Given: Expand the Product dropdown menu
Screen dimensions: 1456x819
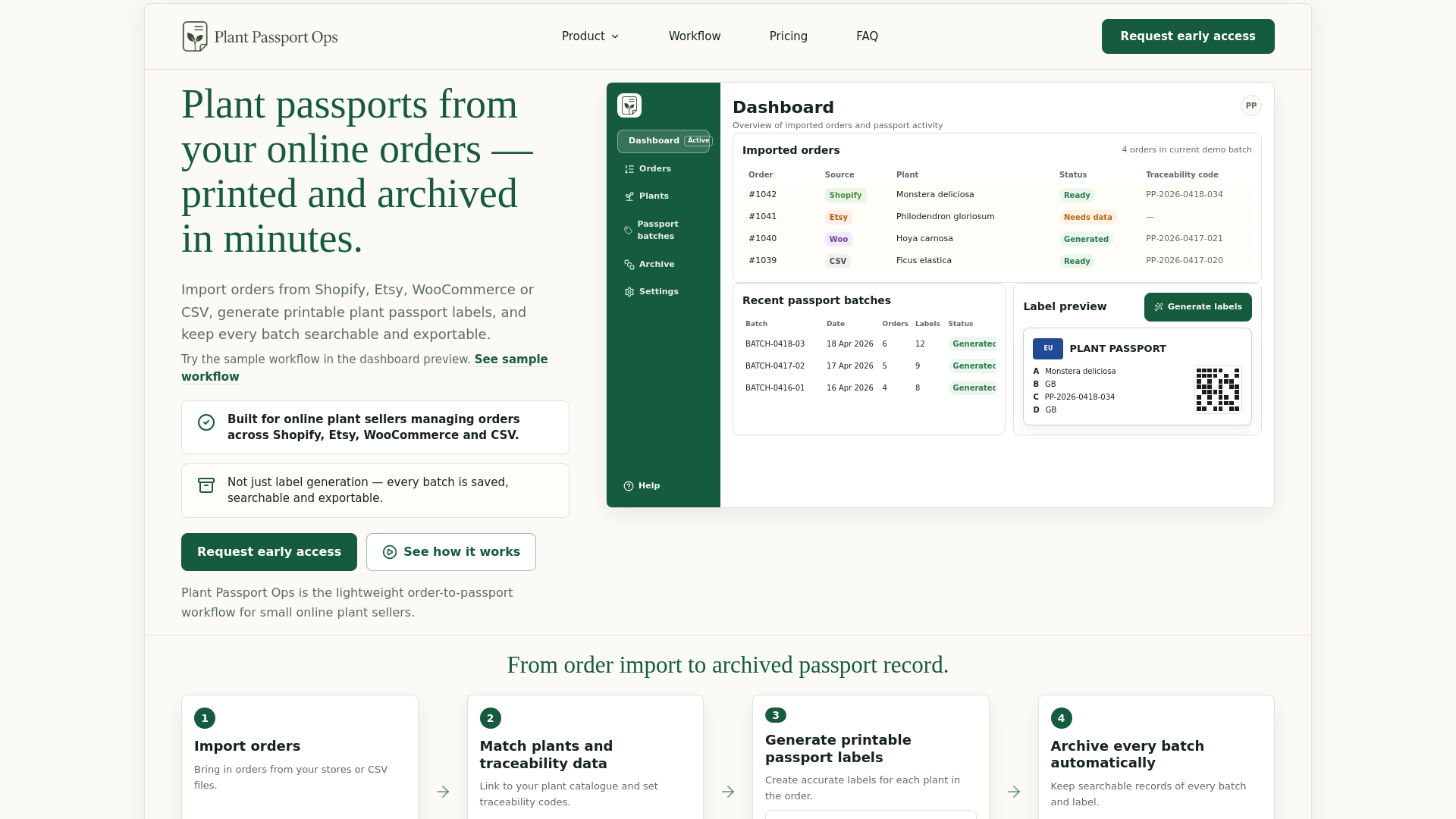Looking at the screenshot, I should point(590,36).
